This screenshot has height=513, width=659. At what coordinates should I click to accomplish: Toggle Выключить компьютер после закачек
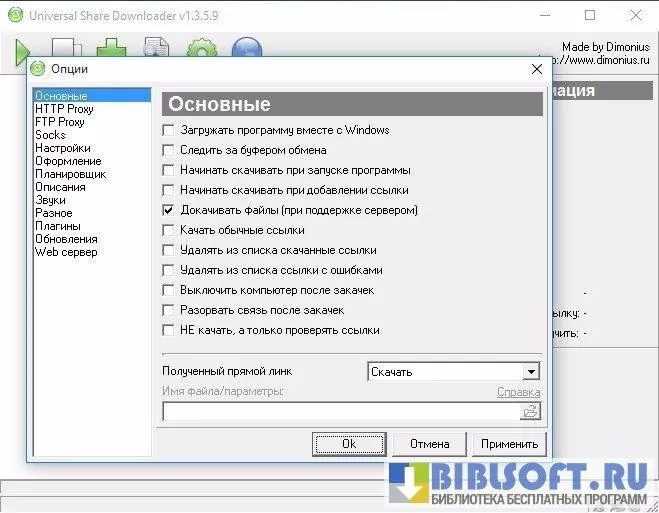click(x=168, y=290)
